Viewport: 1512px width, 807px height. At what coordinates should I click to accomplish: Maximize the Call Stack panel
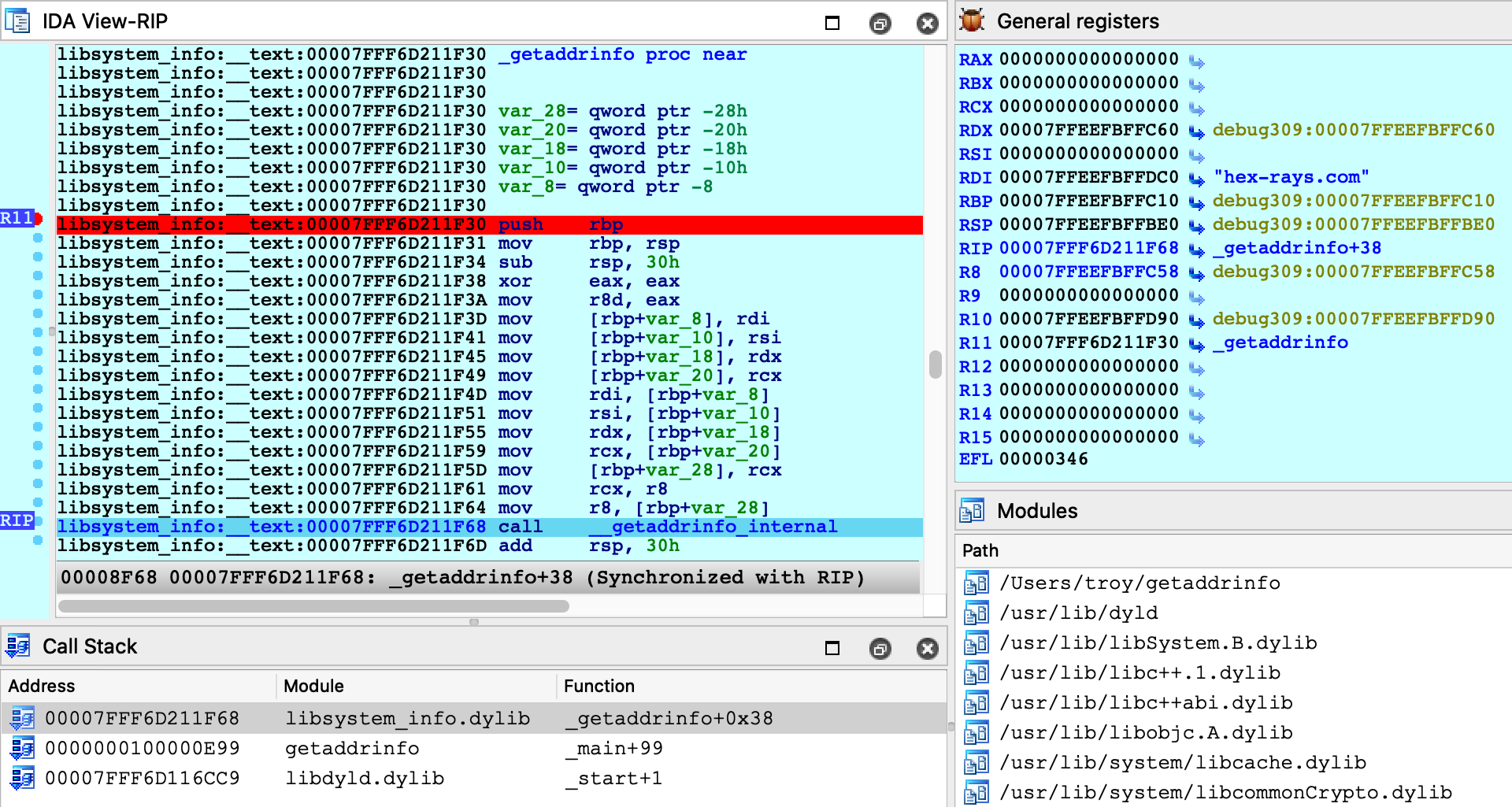tap(832, 648)
